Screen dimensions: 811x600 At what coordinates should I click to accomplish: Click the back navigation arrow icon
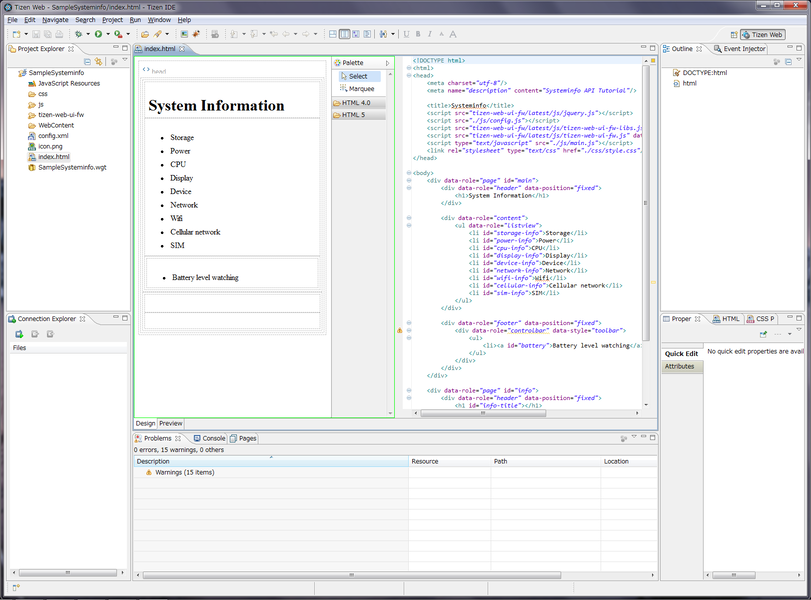pyautogui.click(x=286, y=34)
